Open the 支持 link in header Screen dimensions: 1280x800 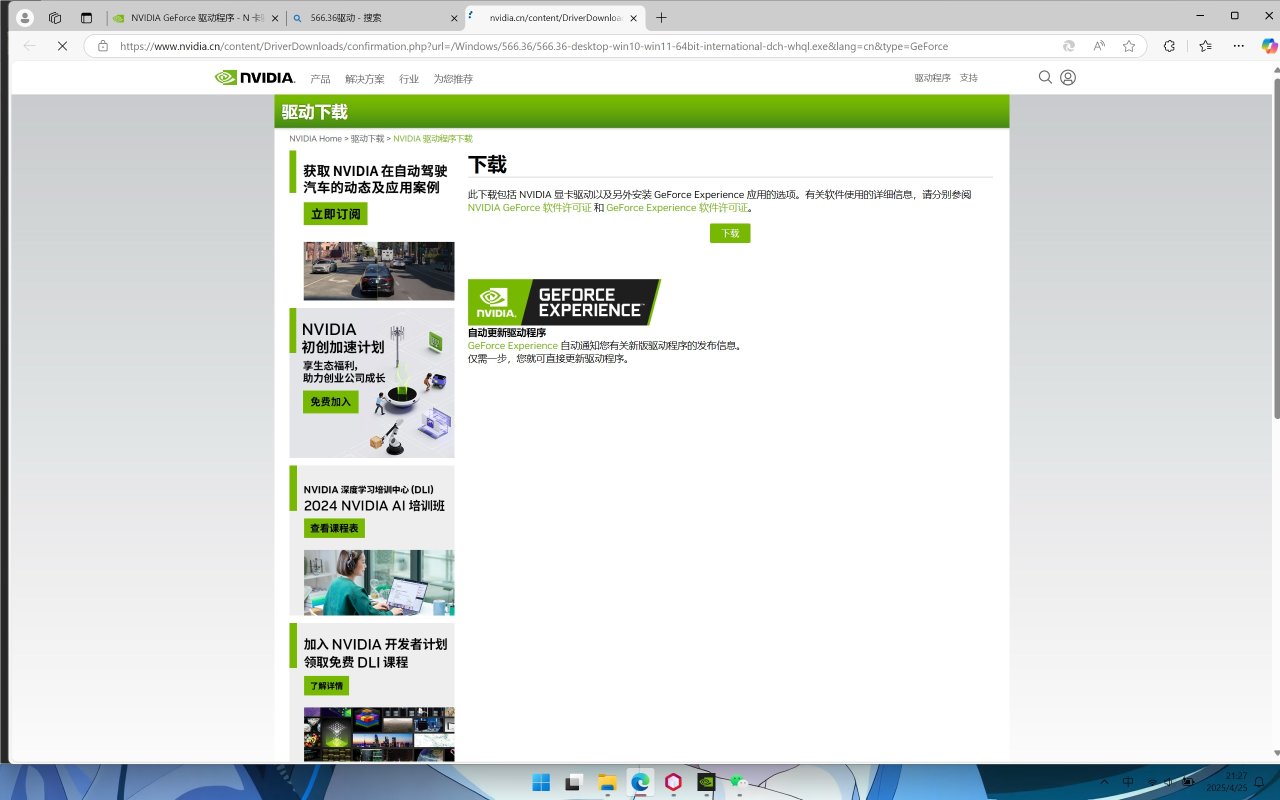pos(969,78)
